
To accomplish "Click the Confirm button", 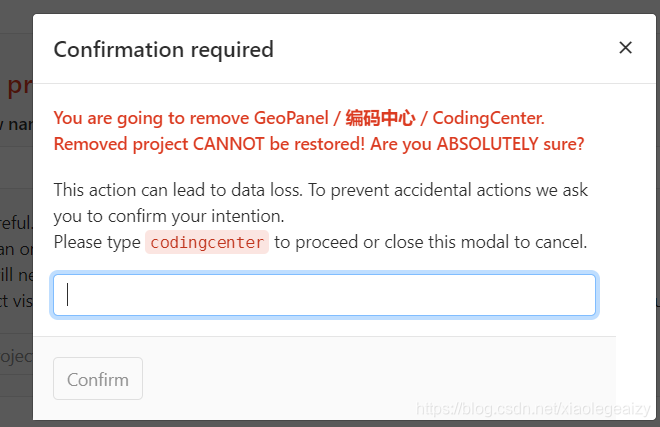I will tap(98, 379).
